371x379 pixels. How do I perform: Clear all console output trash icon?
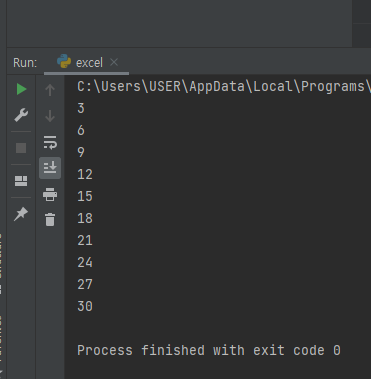point(50,220)
